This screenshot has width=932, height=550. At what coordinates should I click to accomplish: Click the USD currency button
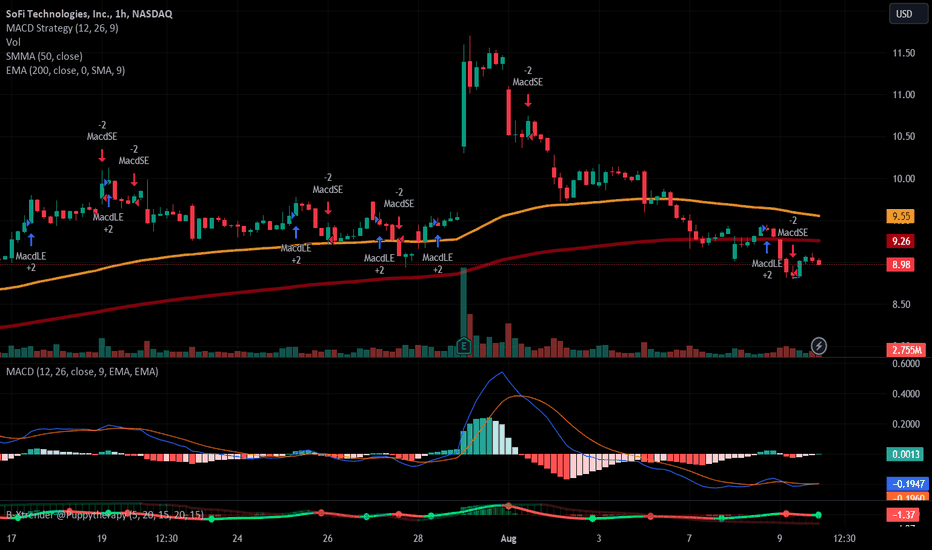[908, 14]
